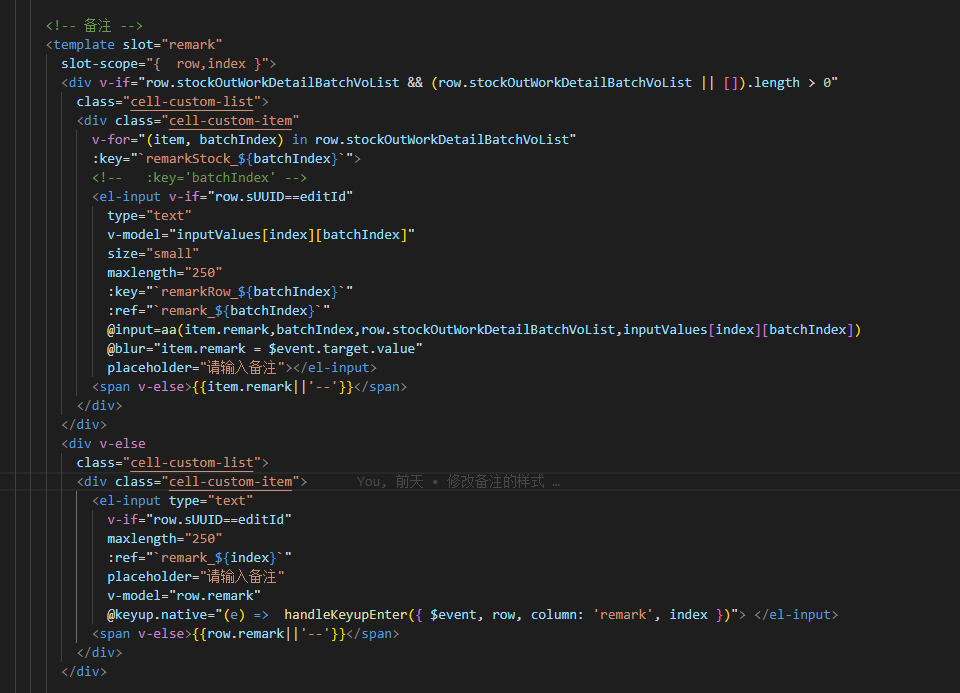Click size="small" attribute line
The image size is (960, 693).
click(x=153, y=253)
